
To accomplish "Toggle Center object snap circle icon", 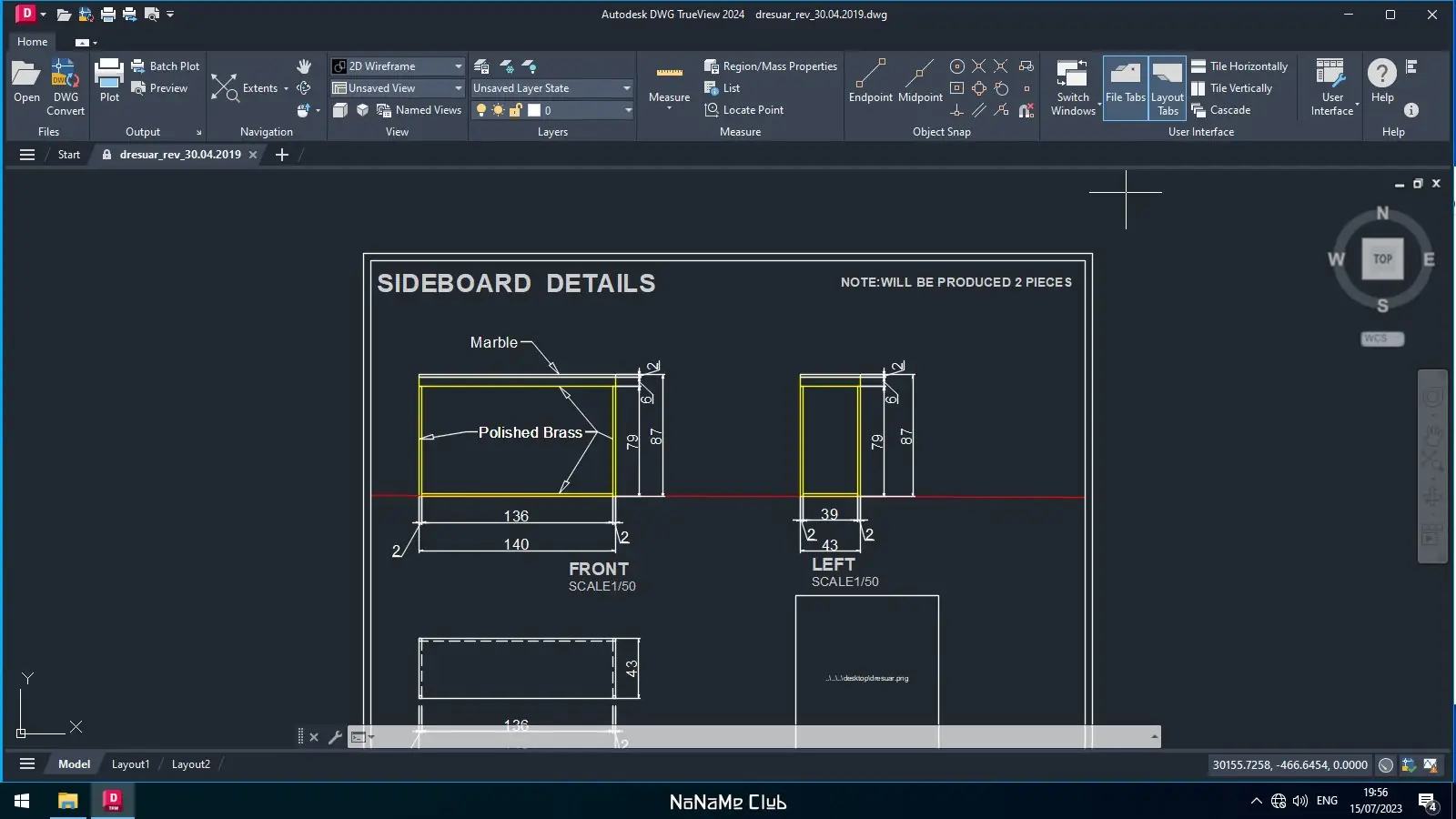I will [x=956, y=66].
